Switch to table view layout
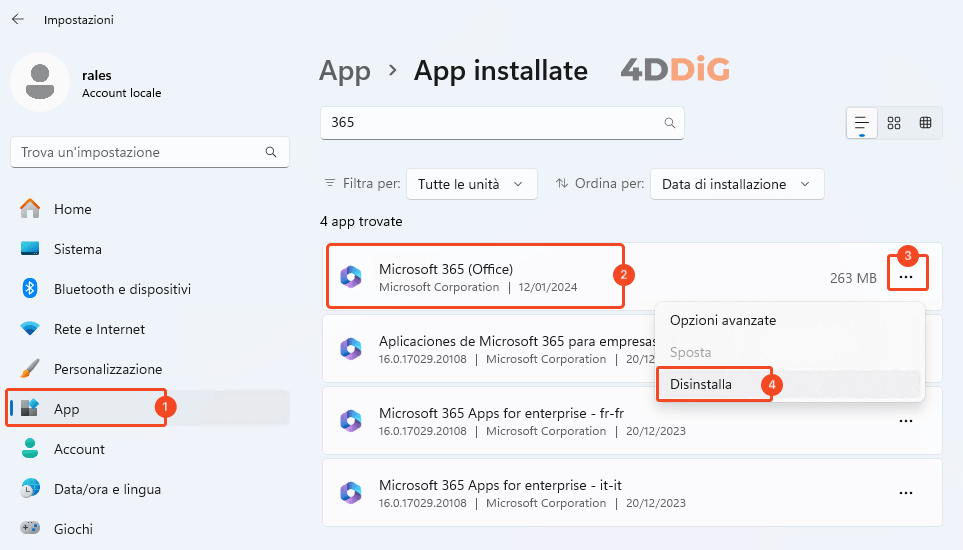This screenshot has width=963, height=550. pyautogui.click(x=926, y=123)
